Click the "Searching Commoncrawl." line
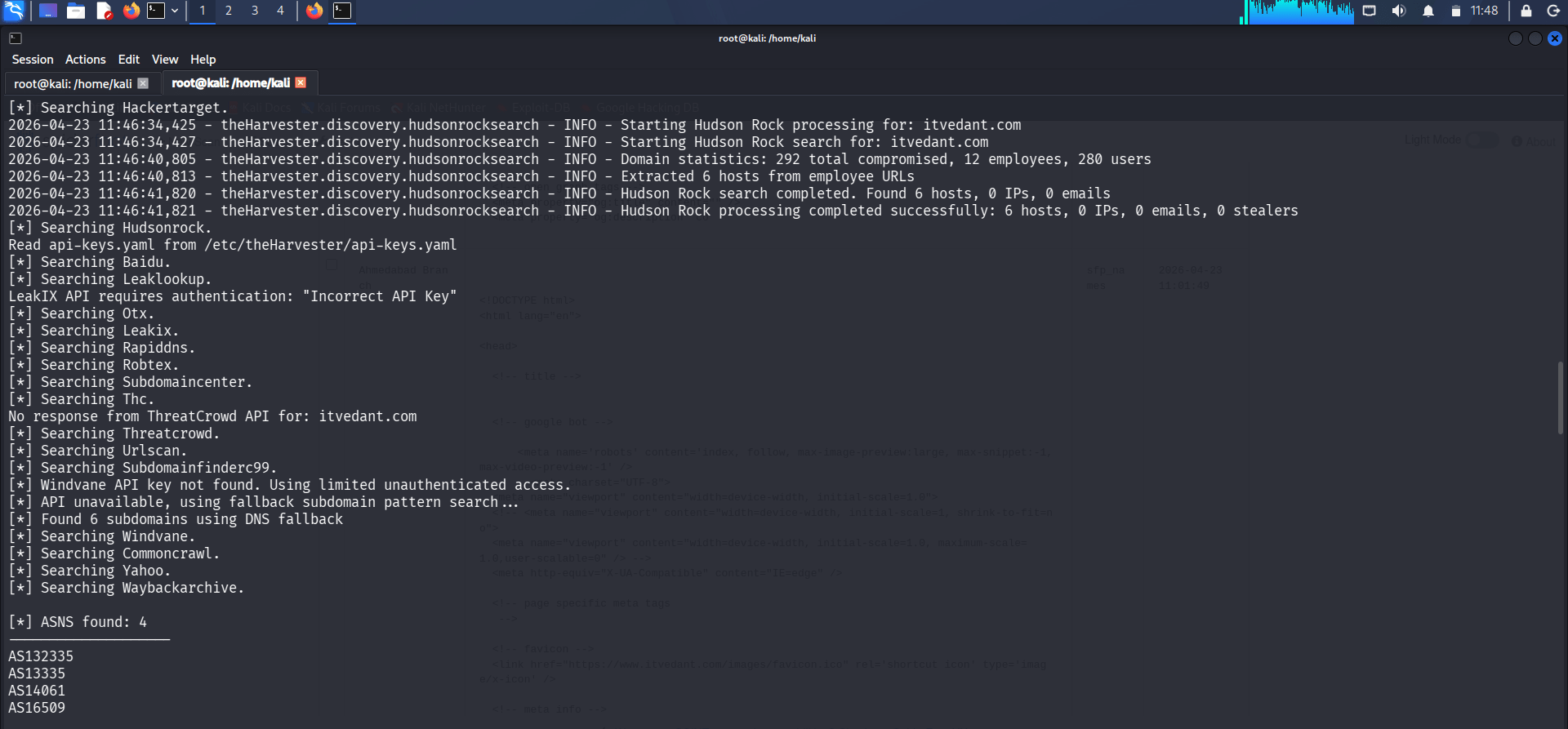Screen dimensions: 1568x729 (114, 553)
